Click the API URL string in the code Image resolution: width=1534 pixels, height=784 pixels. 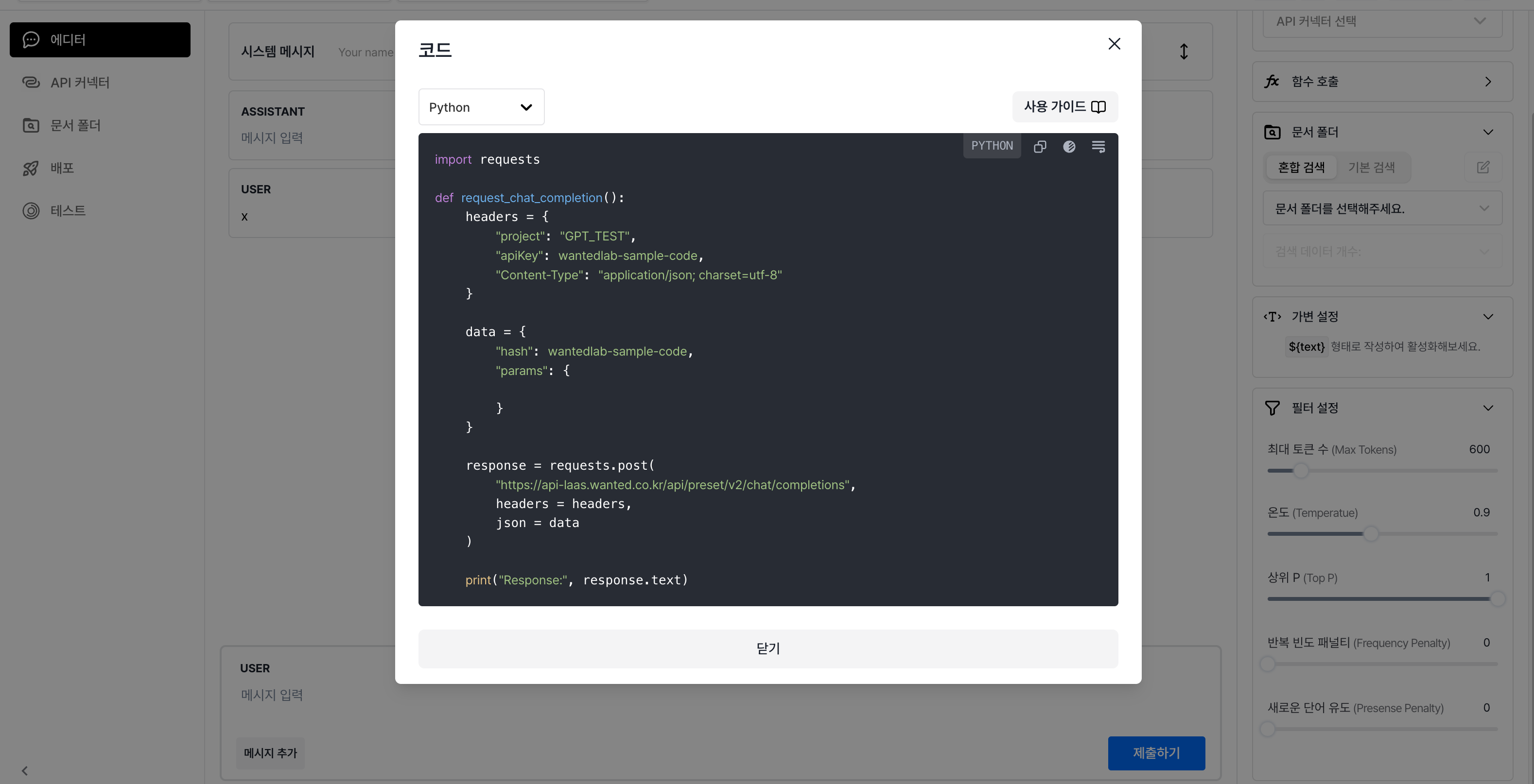point(672,485)
